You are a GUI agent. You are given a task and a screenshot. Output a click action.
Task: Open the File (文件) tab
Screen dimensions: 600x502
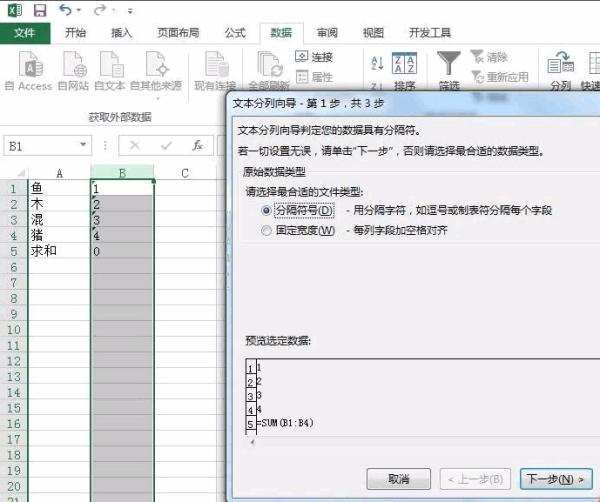coord(24,33)
